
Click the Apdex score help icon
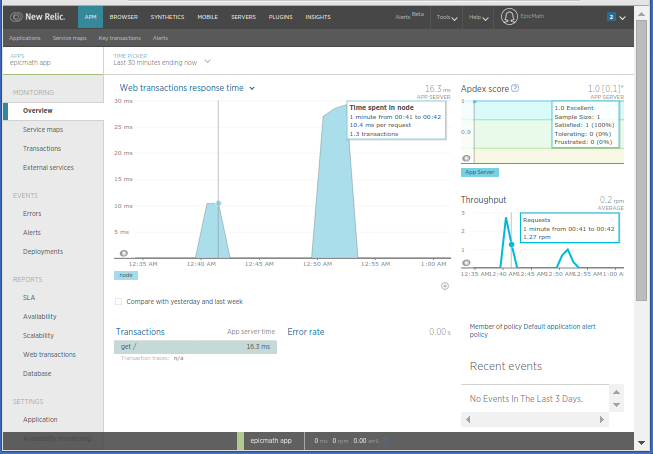click(x=515, y=88)
